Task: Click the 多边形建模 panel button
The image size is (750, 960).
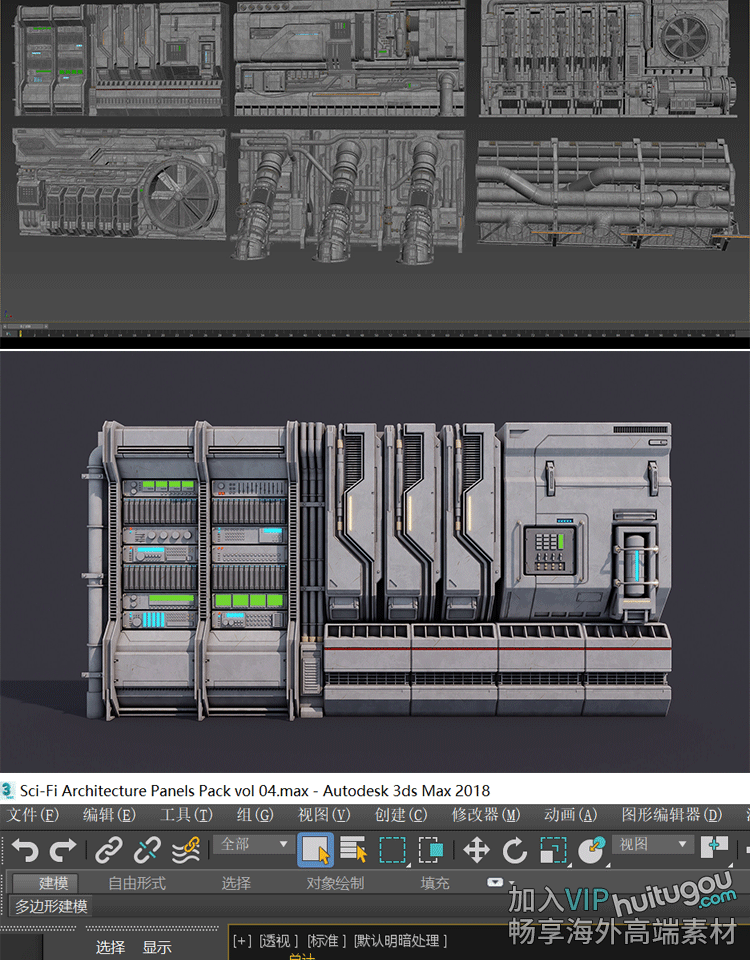Action: [x=51, y=907]
